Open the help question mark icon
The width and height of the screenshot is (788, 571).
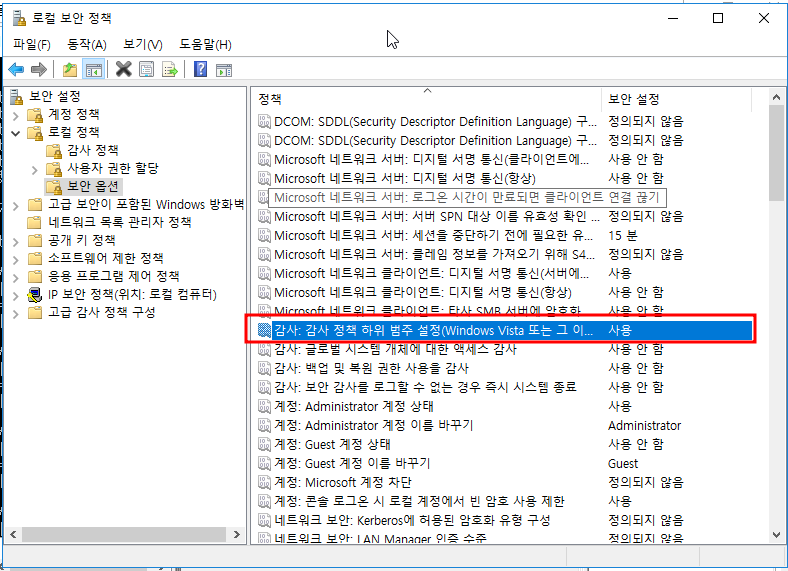(x=201, y=69)
